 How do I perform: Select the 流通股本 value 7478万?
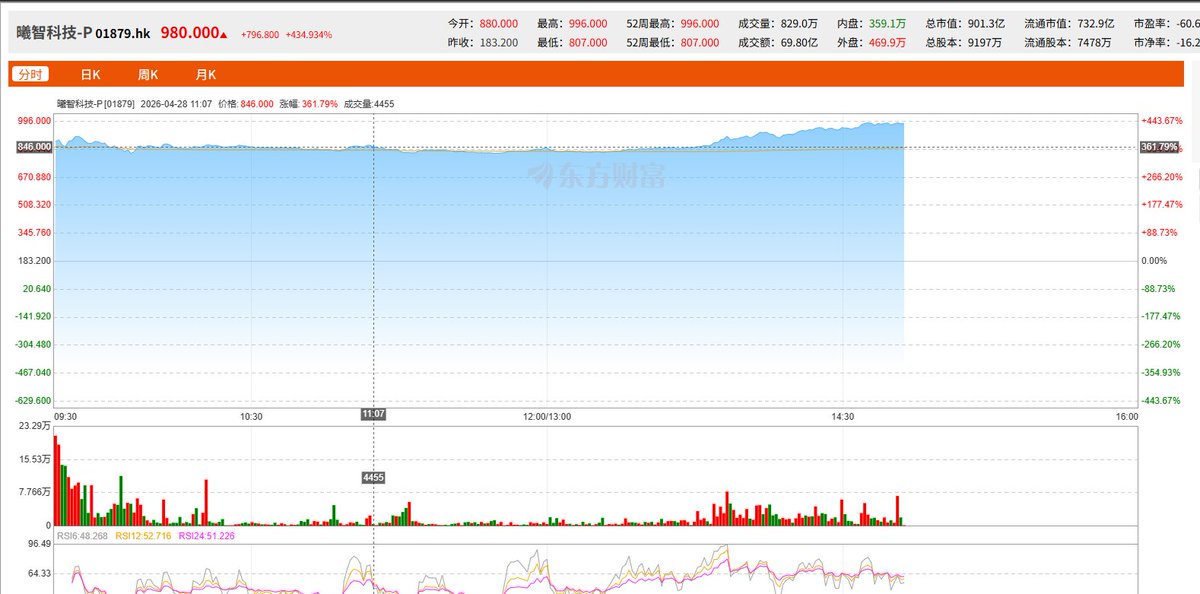[x=1095, y=43]
